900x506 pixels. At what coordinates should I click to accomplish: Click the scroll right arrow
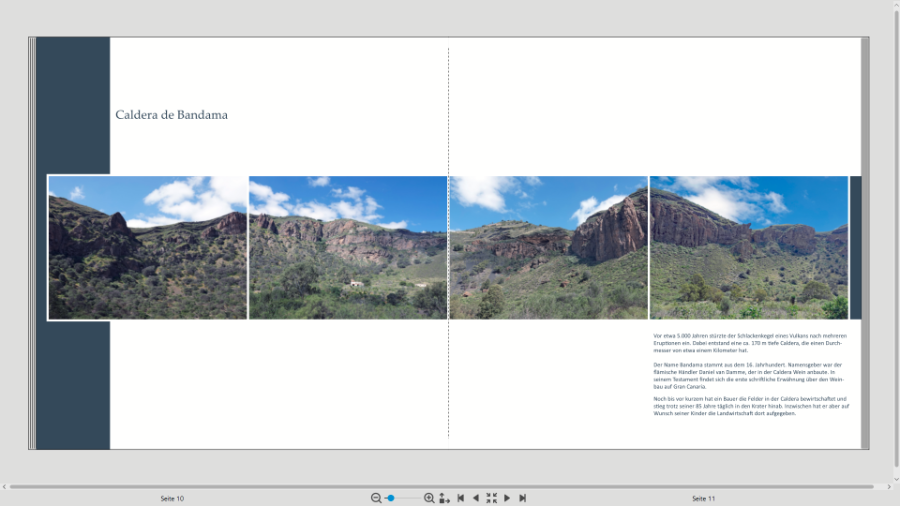coord(889,486)
